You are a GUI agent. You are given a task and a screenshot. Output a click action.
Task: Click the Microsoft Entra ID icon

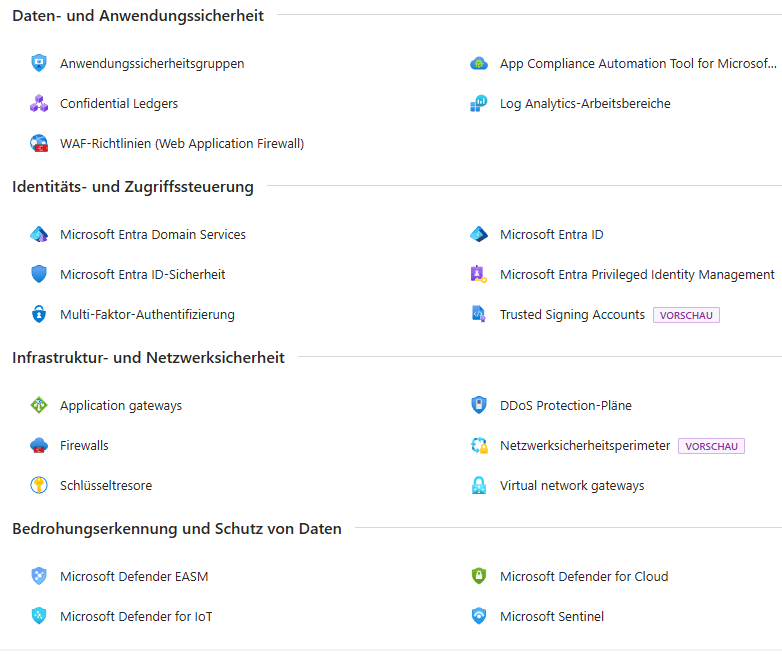(479, 234)
